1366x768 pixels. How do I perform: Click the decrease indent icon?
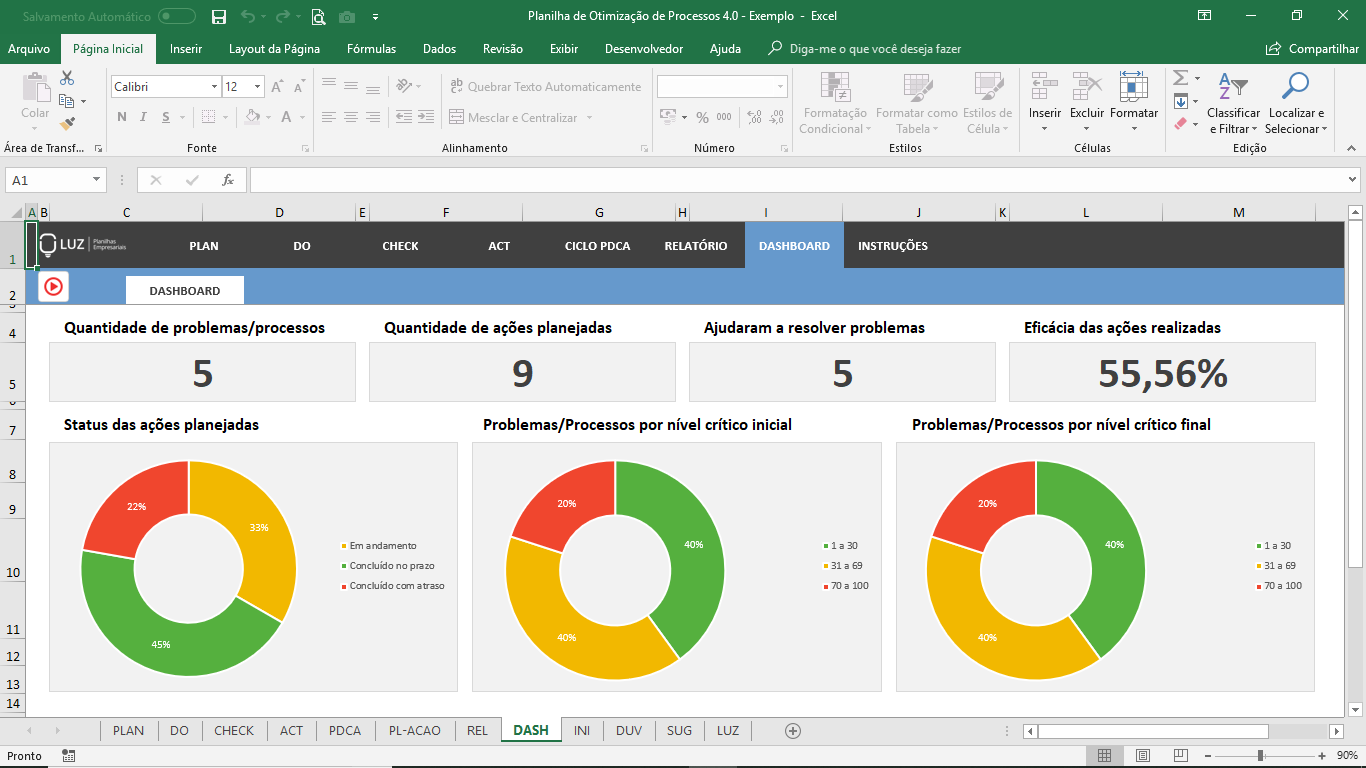point(405,117)
